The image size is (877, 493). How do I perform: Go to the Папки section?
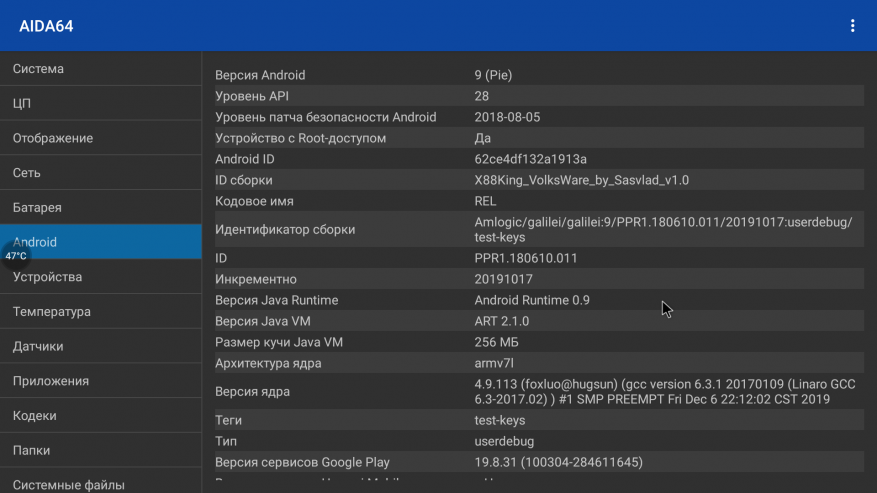point(100,451)
